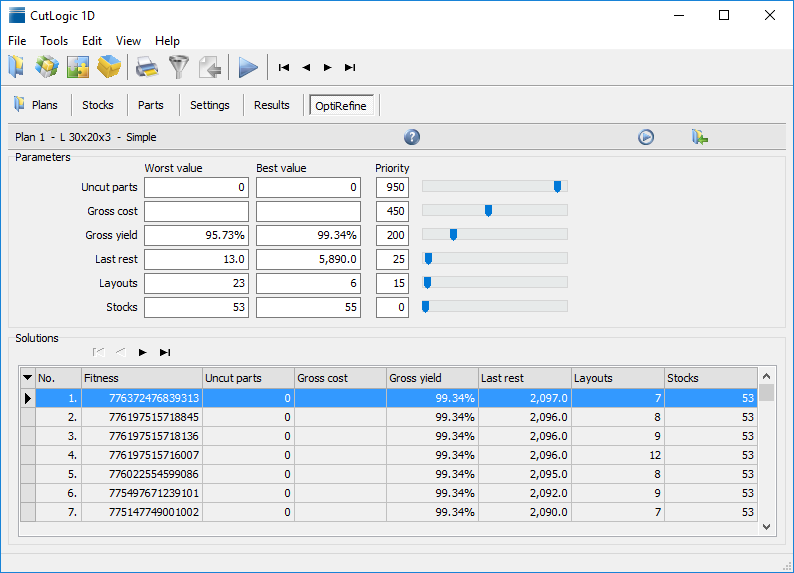794x573 pixels.
Task: Click the page with arrow toolbar icon
Action: pyautogui.click(x=210, y=67)
